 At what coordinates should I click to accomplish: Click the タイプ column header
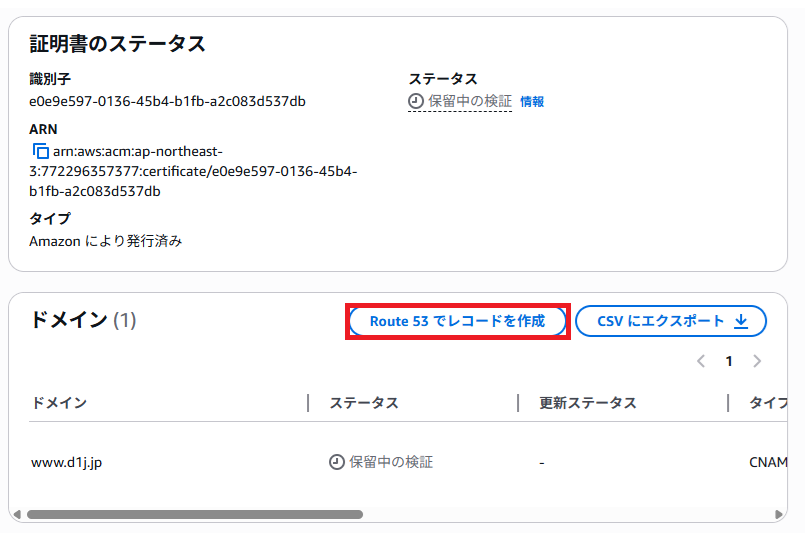[768, 403]
